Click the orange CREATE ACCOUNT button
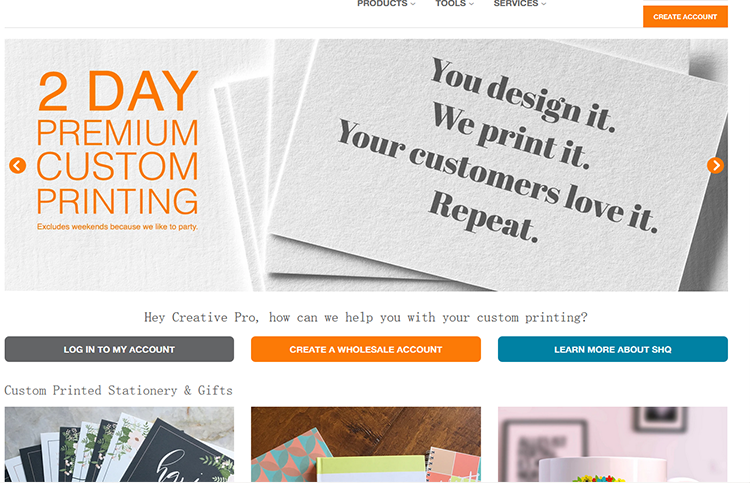 pyautogui.click(x=685, y=17)
